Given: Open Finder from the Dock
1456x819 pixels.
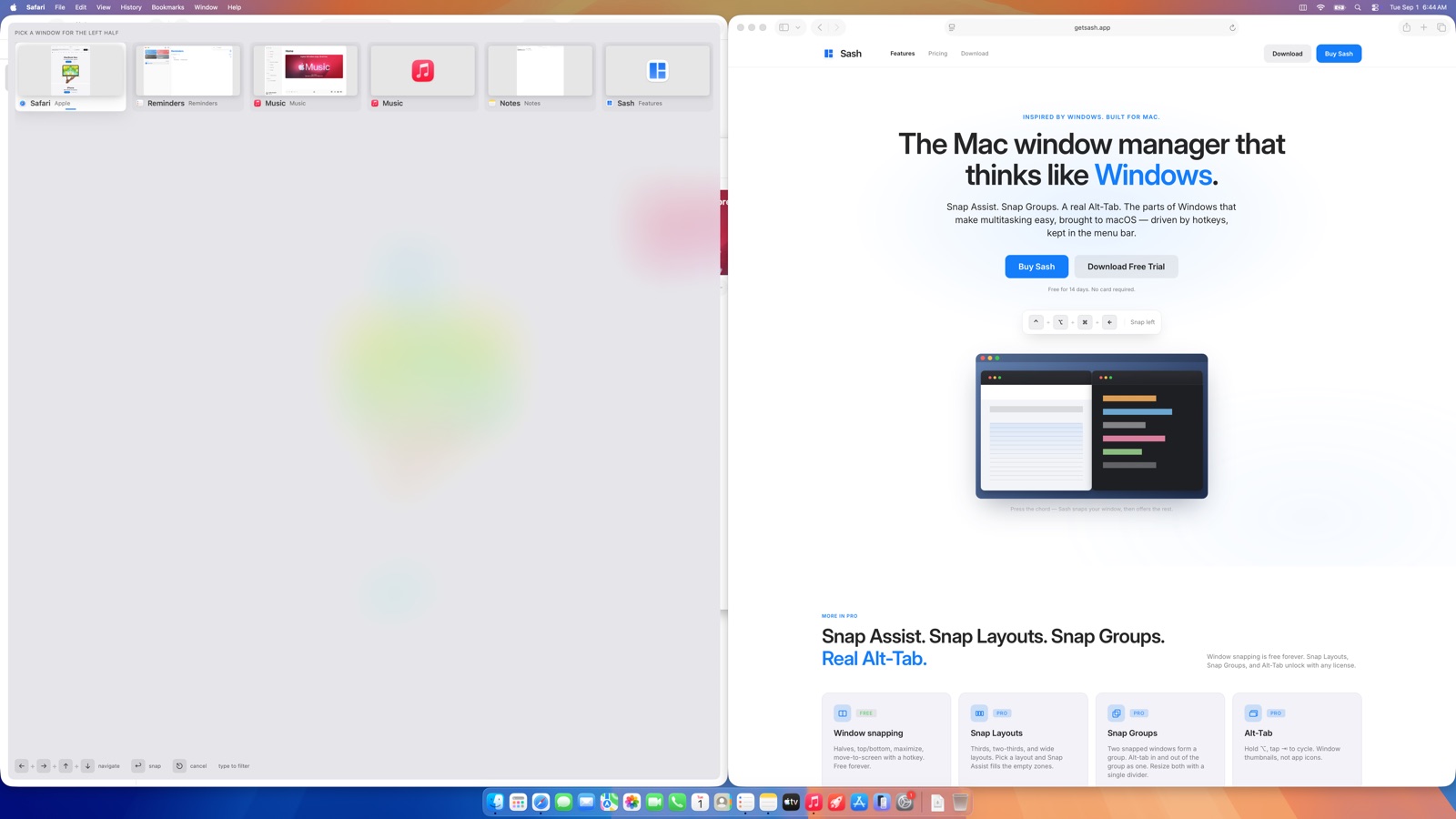Looking at the screenshot, I should (495, 802).
